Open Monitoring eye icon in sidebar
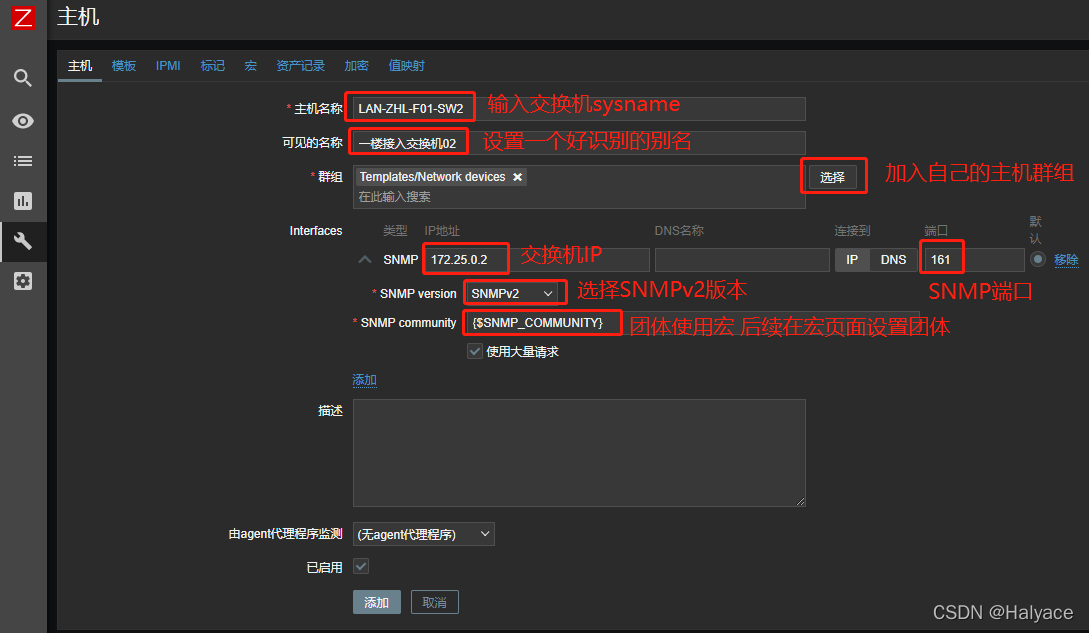1089x633 pixels. [23, 121]
